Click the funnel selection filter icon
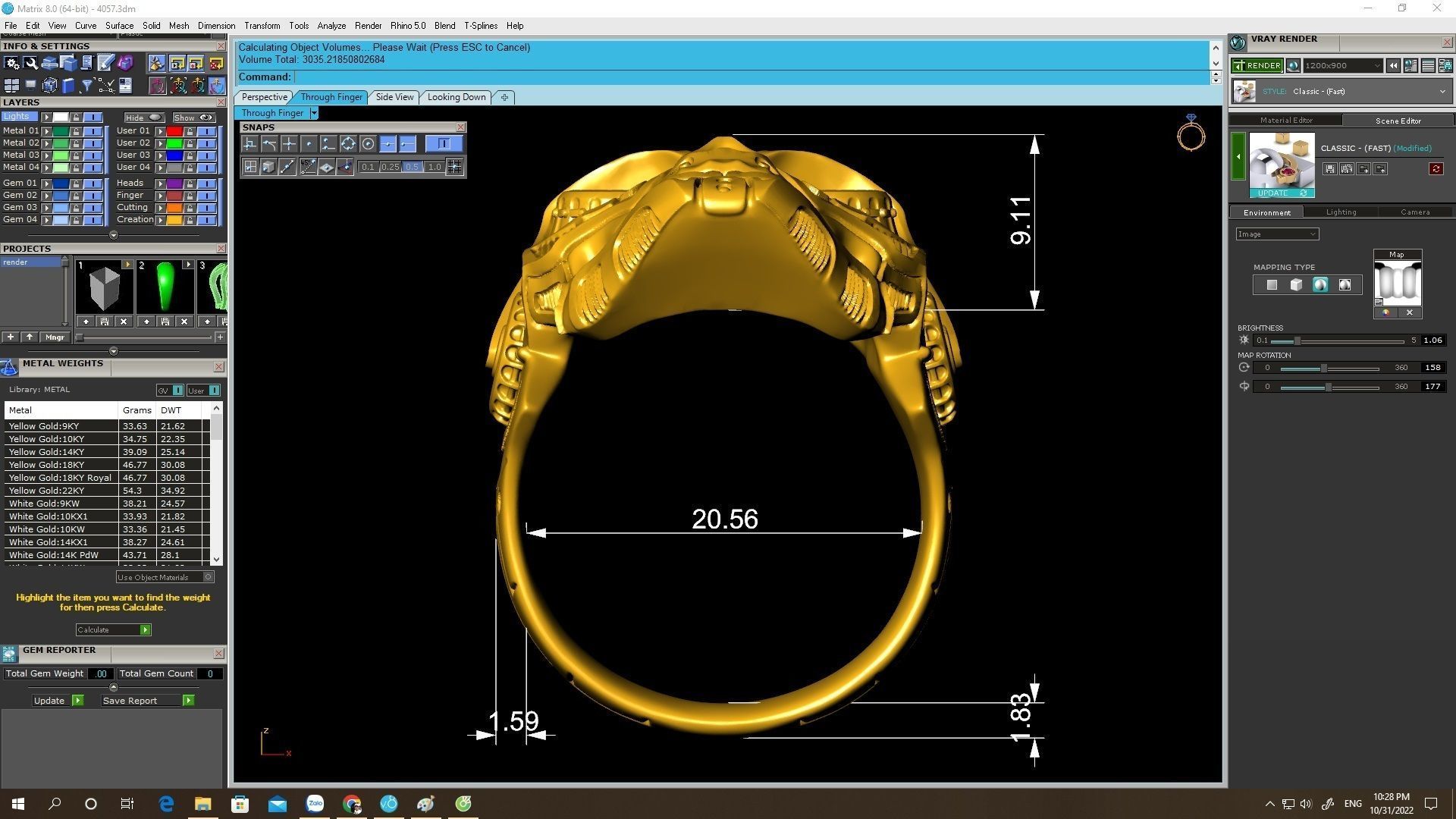Image resolution: width=1456 pixels, height=819 pixels. [87, 86]
